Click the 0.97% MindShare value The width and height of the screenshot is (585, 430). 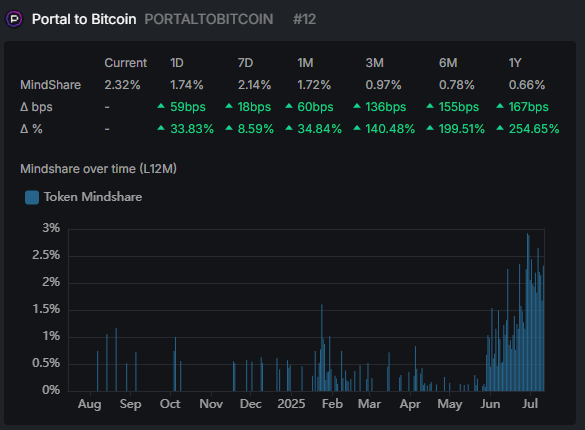[x=384, y=85]
